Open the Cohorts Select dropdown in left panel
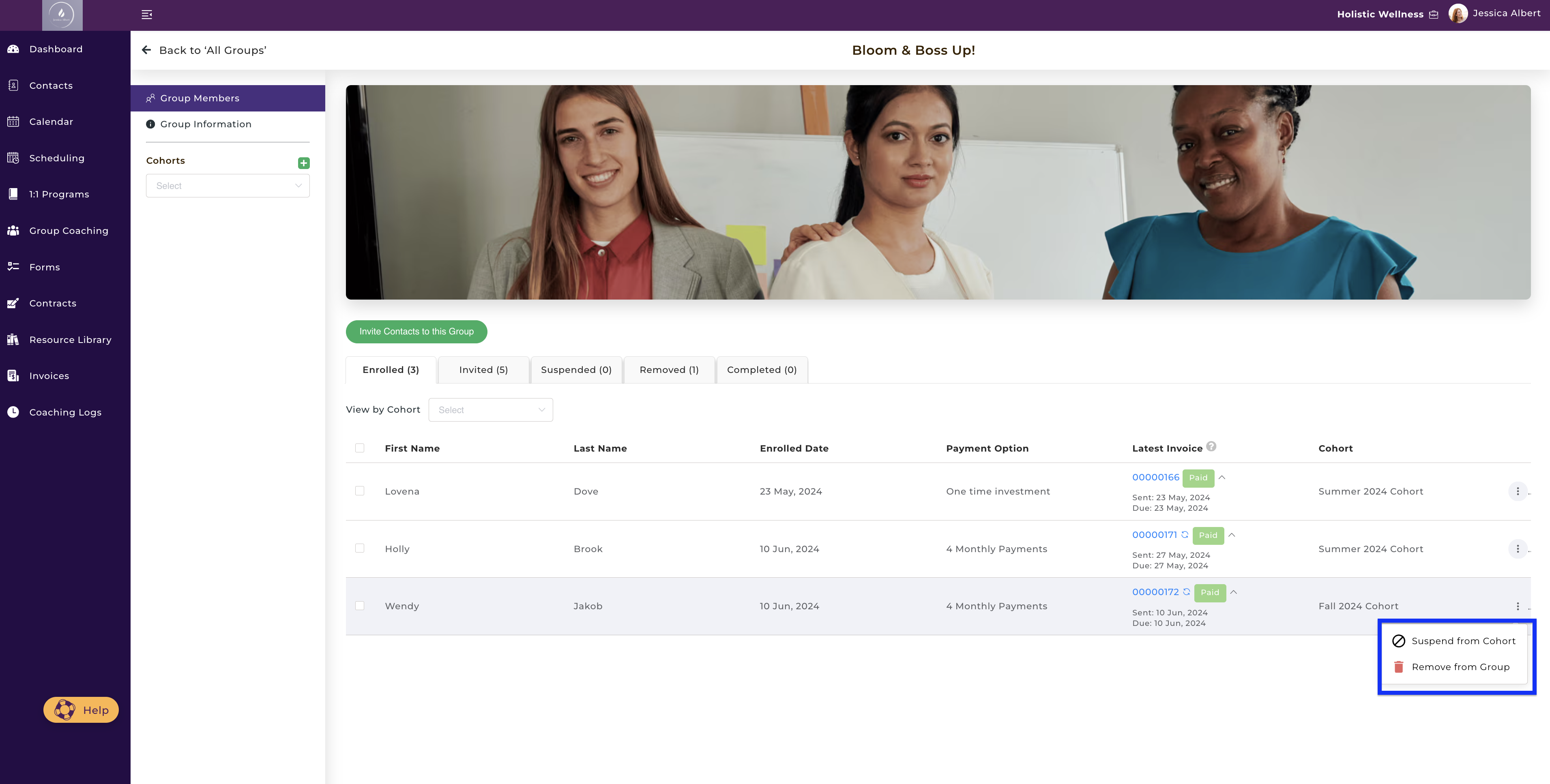 (x=228, y=186)
